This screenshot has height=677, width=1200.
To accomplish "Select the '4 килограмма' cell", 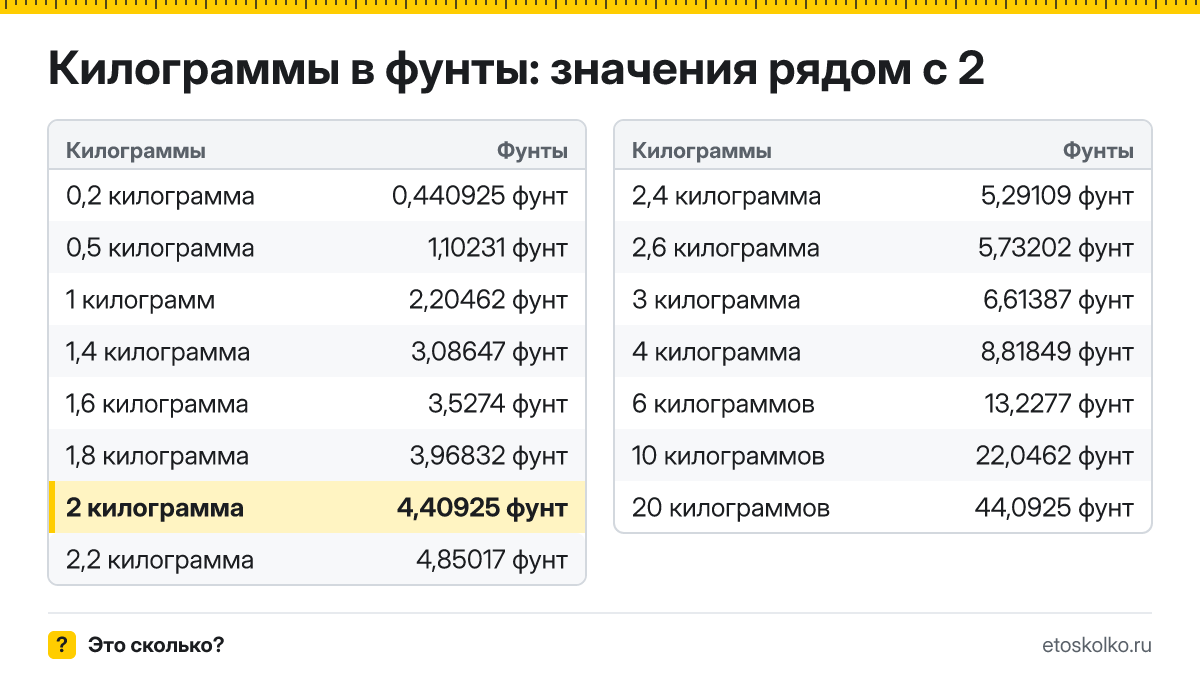I will (717, 352).
